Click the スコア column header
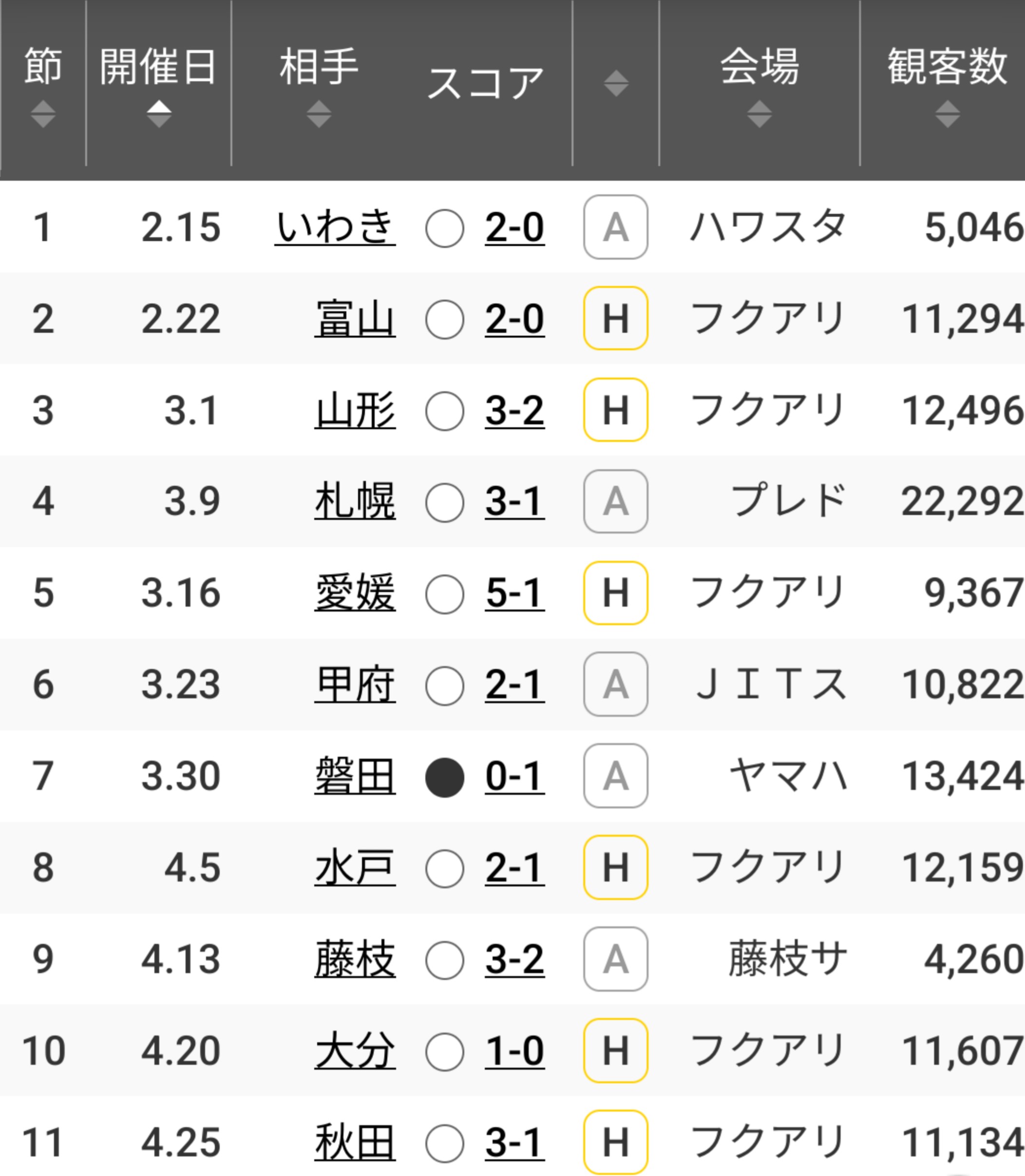1025x1176 pixels. [485, 83]
